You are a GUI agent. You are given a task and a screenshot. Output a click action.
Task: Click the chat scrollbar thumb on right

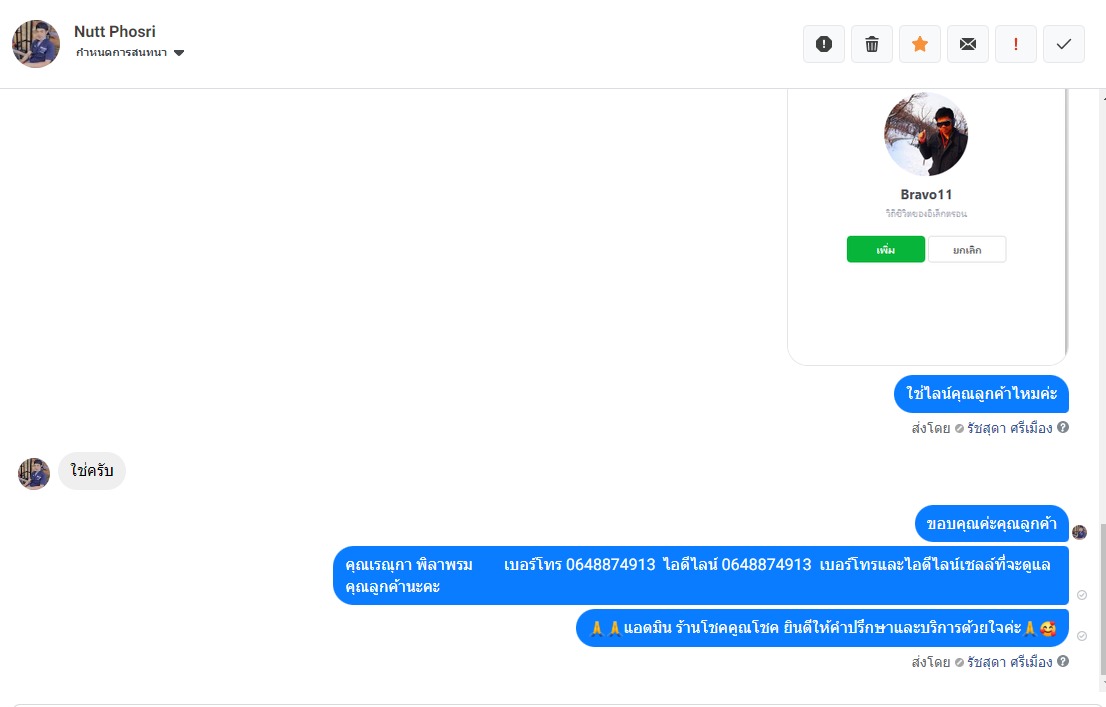pos(1102,600)
